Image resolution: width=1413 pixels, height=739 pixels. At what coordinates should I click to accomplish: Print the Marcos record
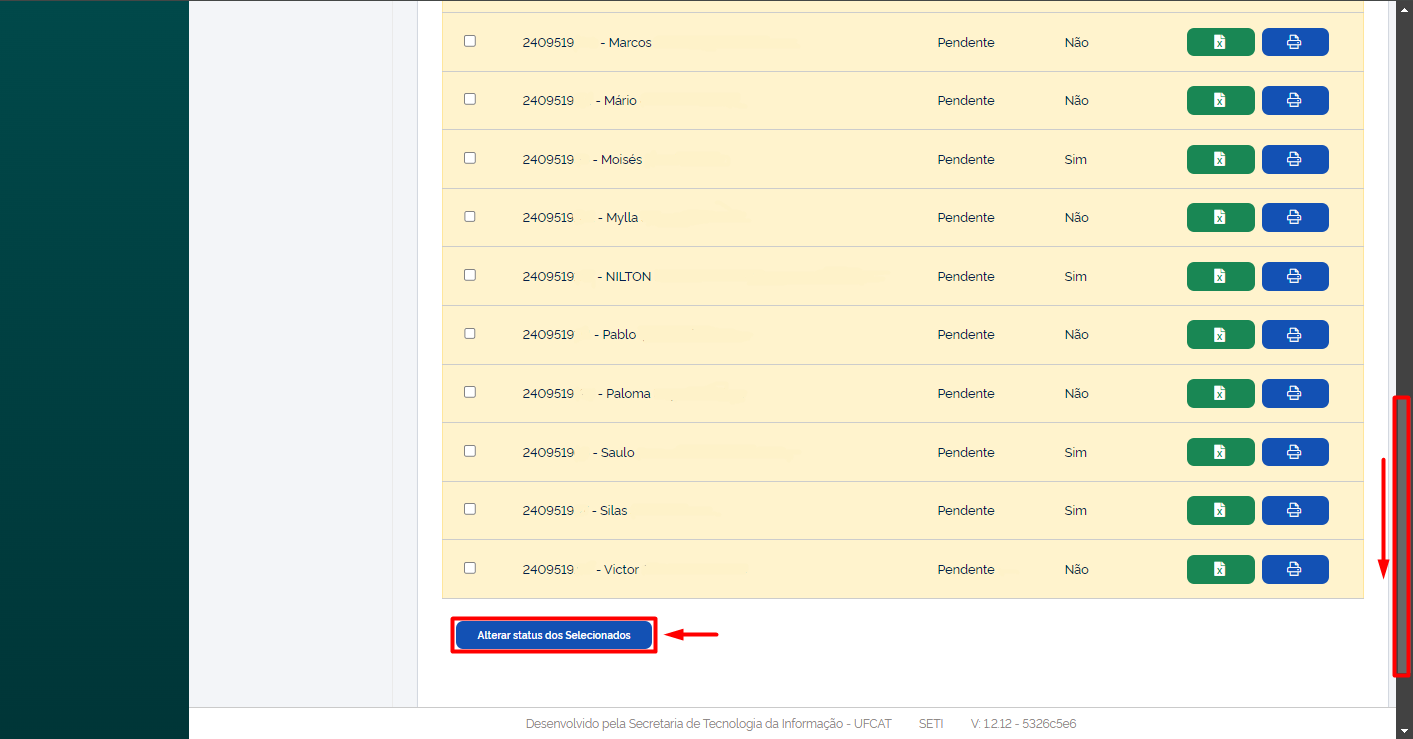click(1295, 42)
